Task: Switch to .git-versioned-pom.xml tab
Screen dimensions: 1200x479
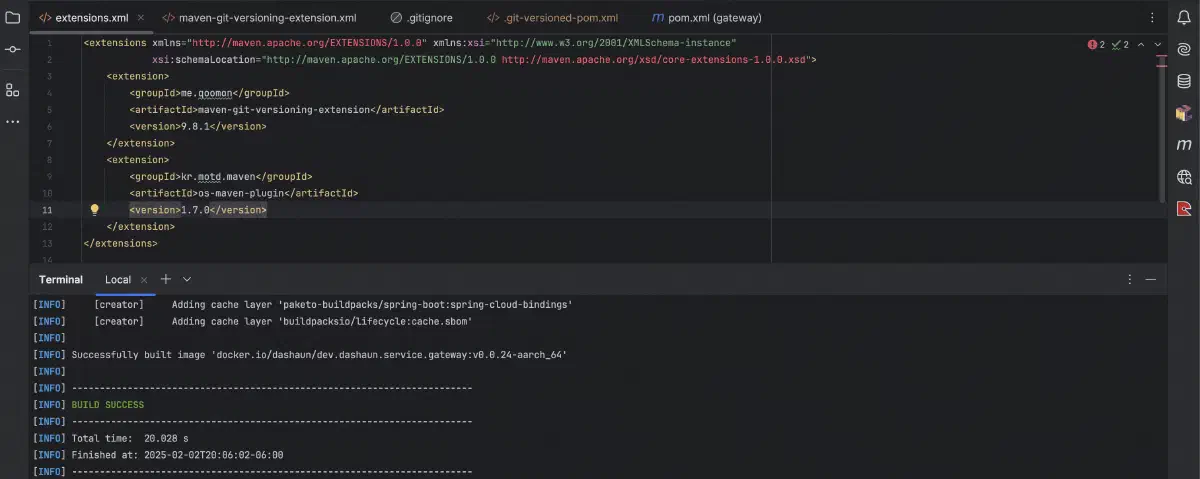Action: (552, 18)
